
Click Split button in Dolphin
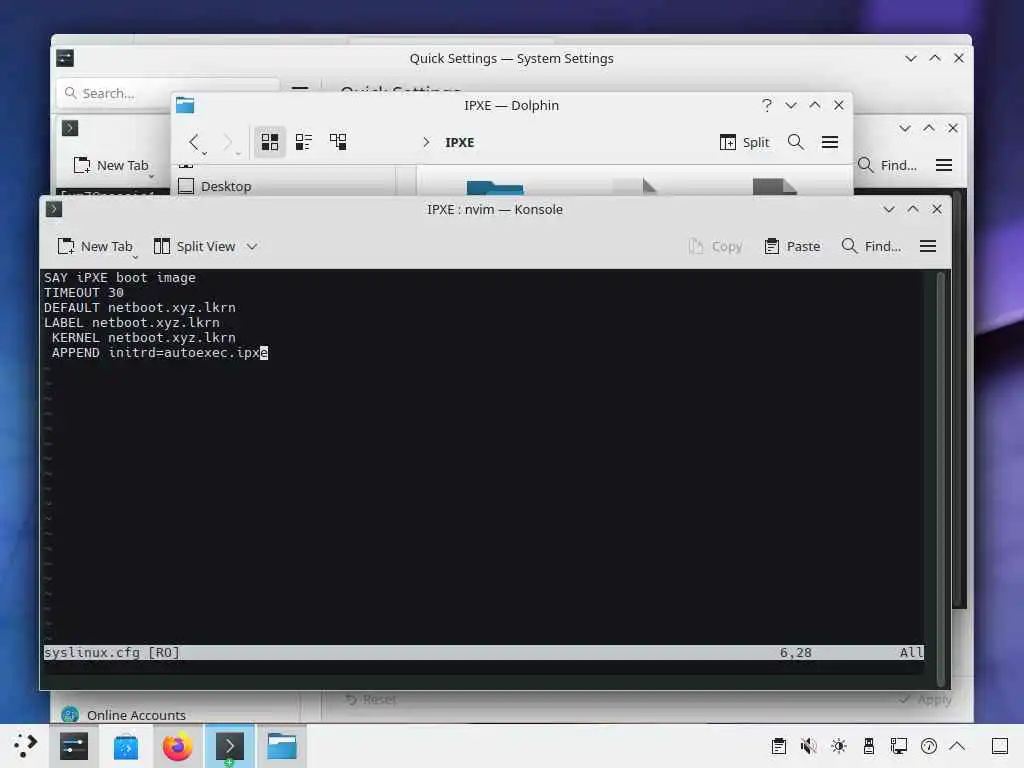pyautogui.click(x=744, y=142)
